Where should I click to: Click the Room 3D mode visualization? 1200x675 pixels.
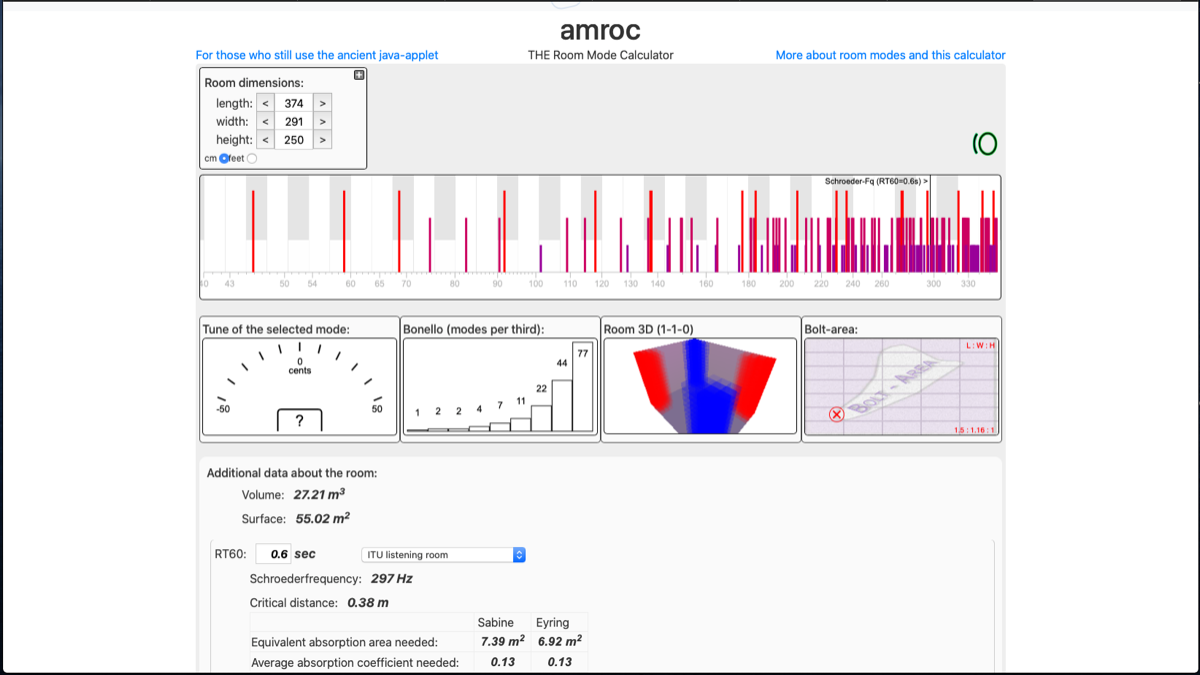click(x=700, y=386)
